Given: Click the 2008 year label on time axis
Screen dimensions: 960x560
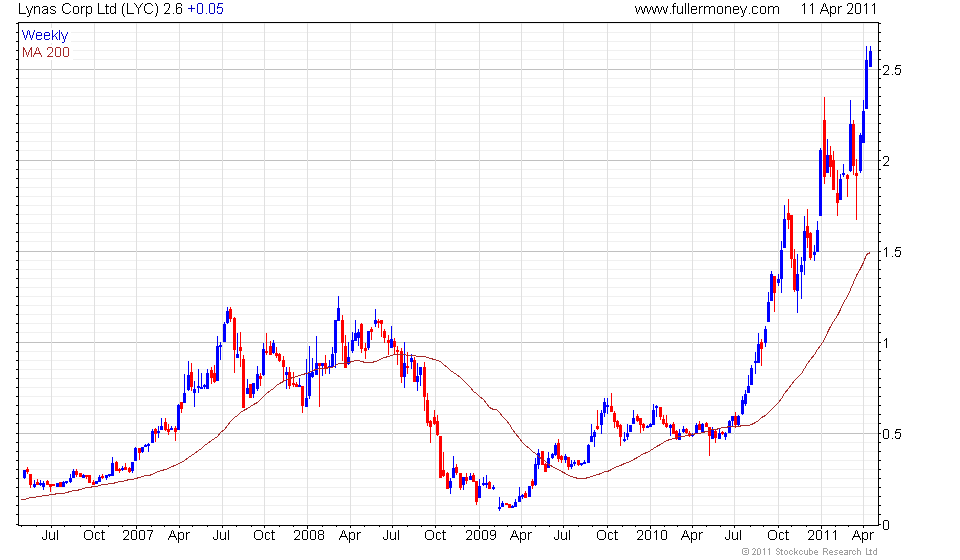Looking at the screenshot, I should pos(309,536).
